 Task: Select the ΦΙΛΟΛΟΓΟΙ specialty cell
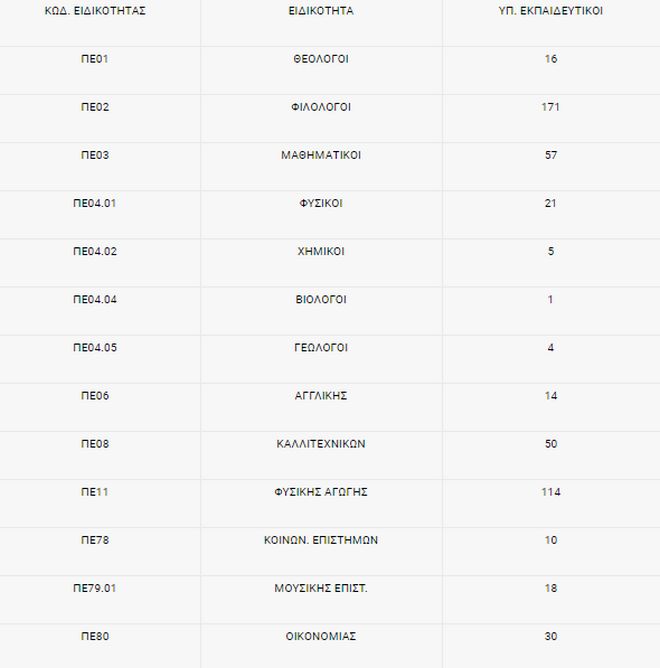pyautogui.click(x=321, y=107)
